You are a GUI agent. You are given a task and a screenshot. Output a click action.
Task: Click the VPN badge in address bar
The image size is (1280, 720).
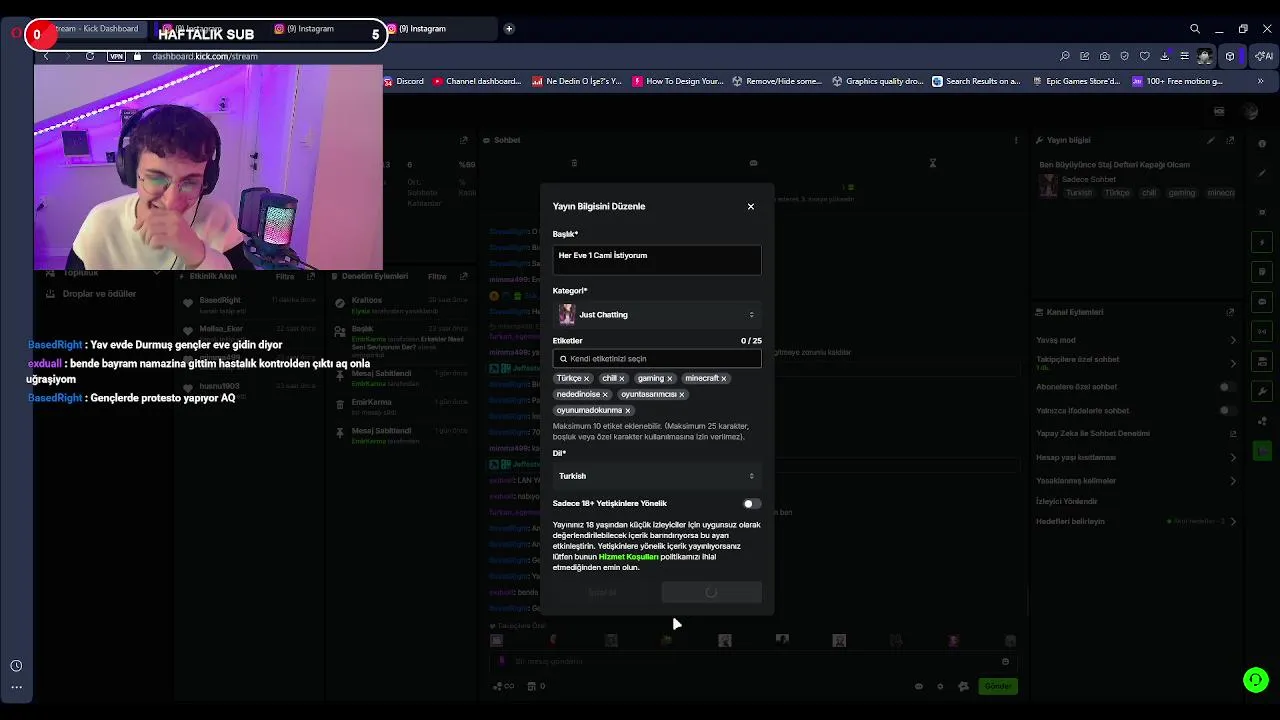(x=117, y=56)
